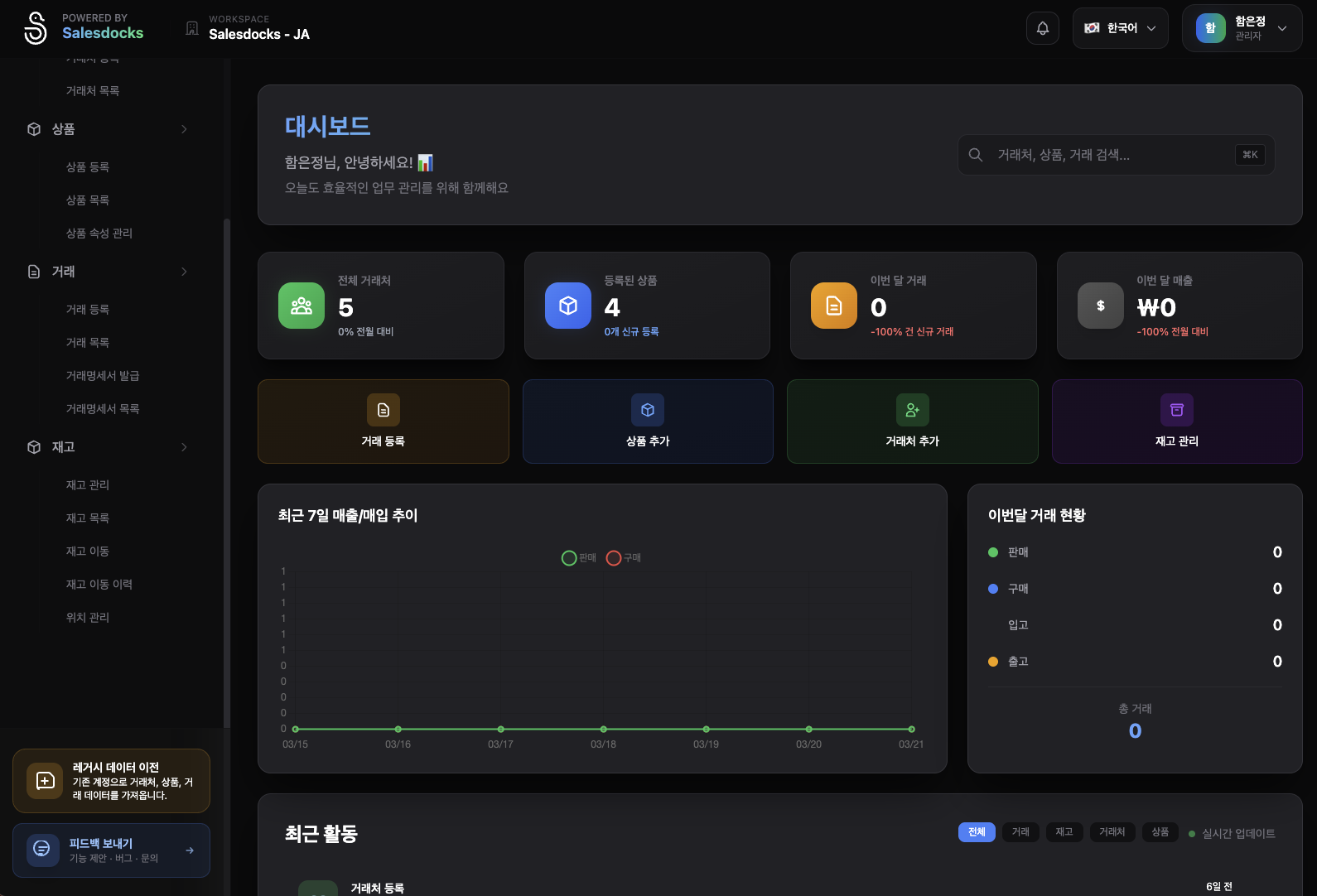Click the Salesdocks logo icon
The width and height of the screenshot is (1317, 896).
point(36,28)
